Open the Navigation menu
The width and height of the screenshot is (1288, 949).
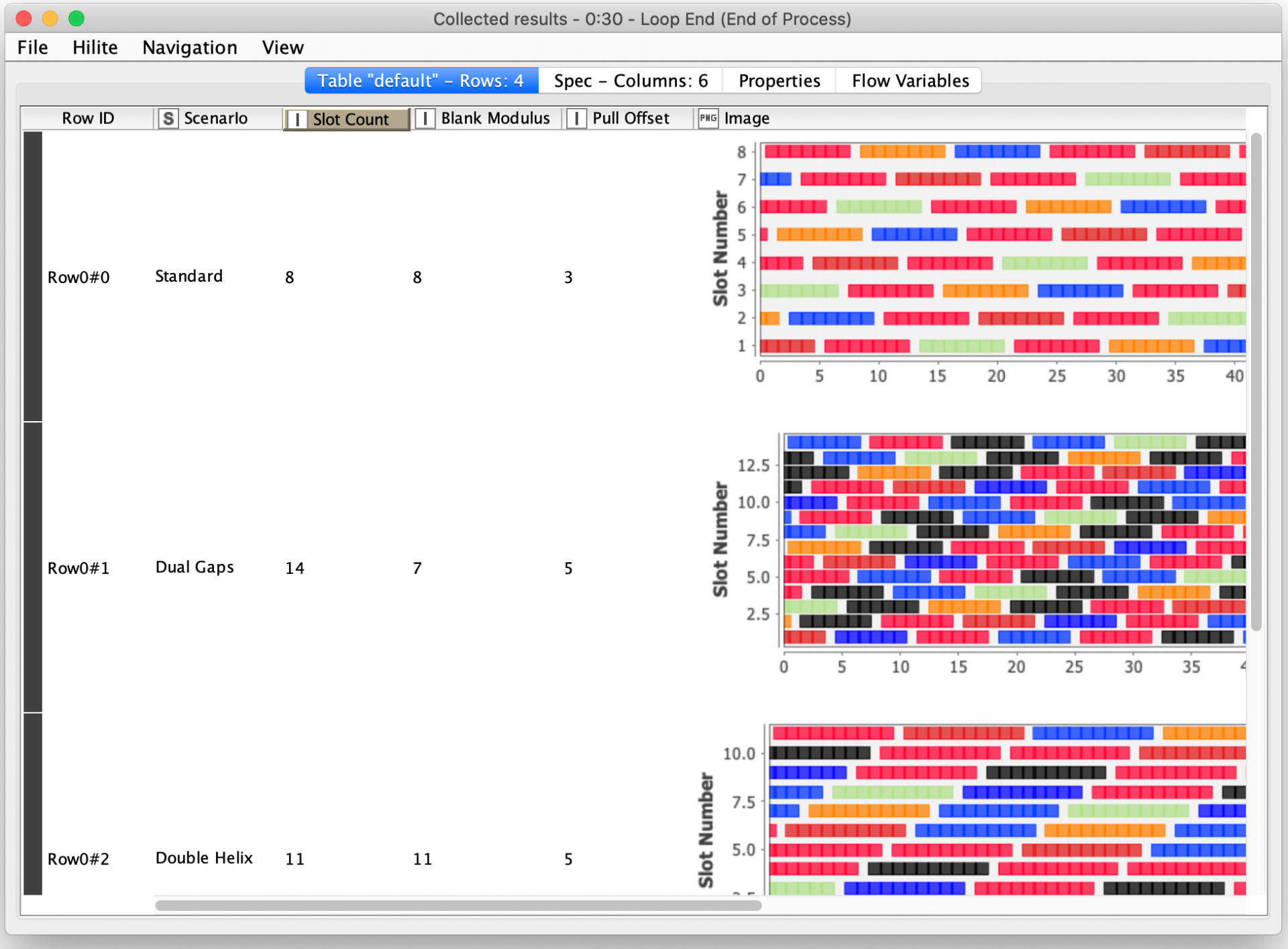click(189, 47)
